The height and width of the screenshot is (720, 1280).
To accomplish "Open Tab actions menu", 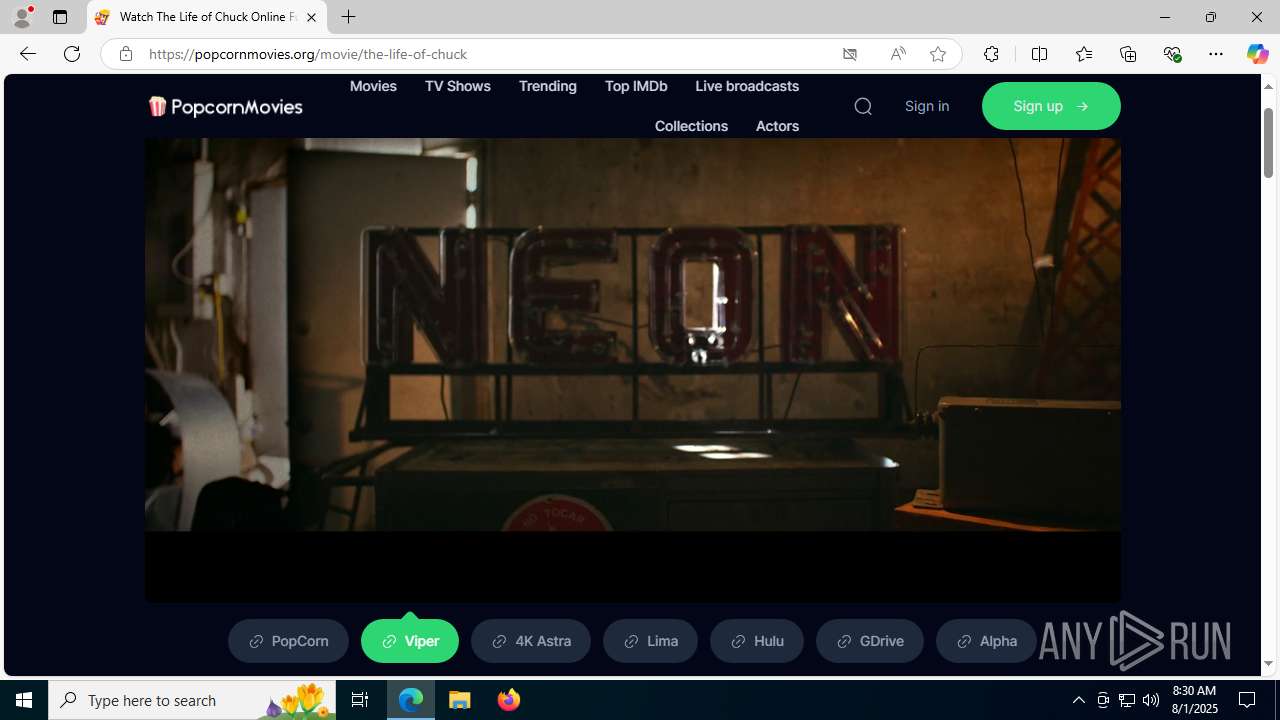I will (x=60, y=17).
